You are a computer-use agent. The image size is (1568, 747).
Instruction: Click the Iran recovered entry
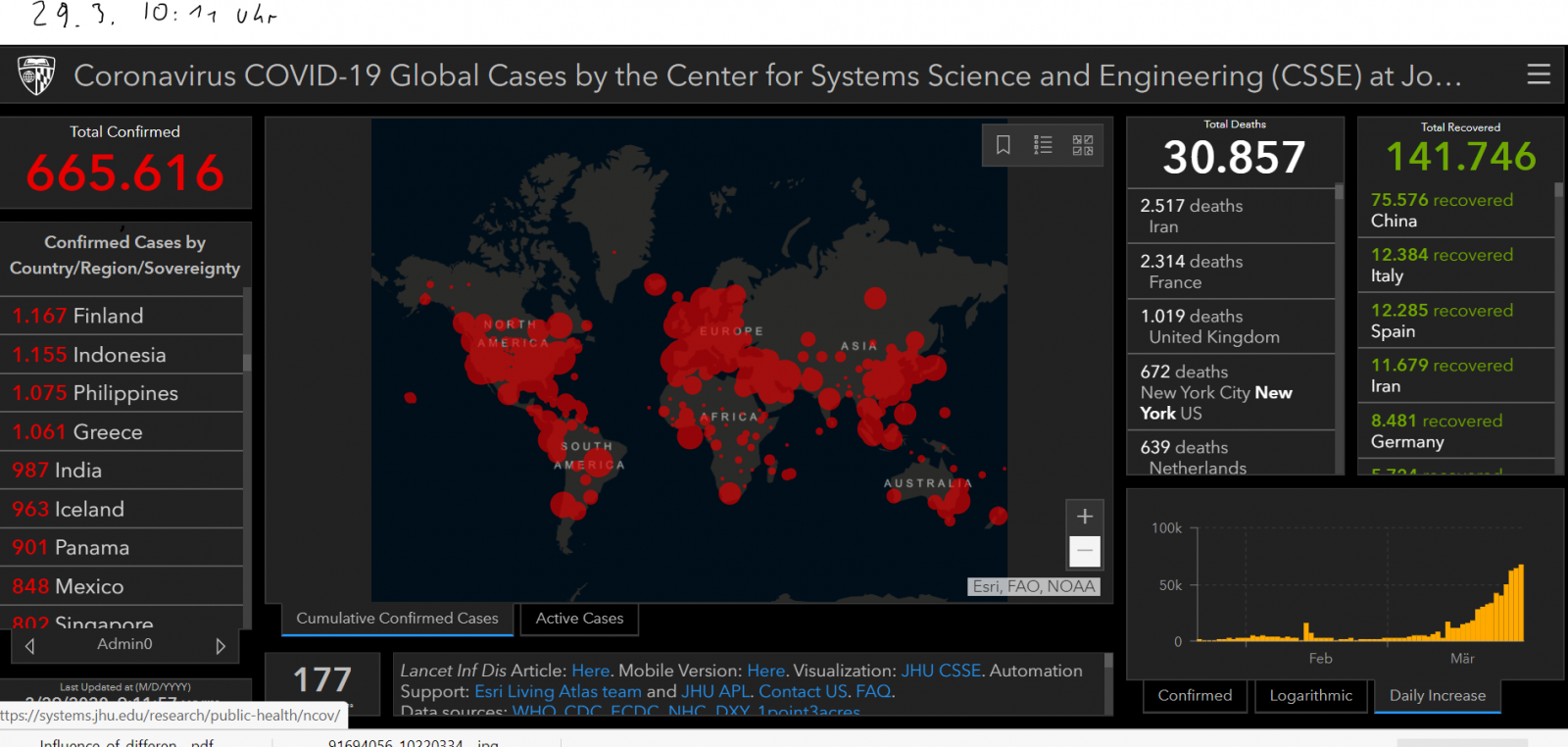click(x=1456, y=375)
